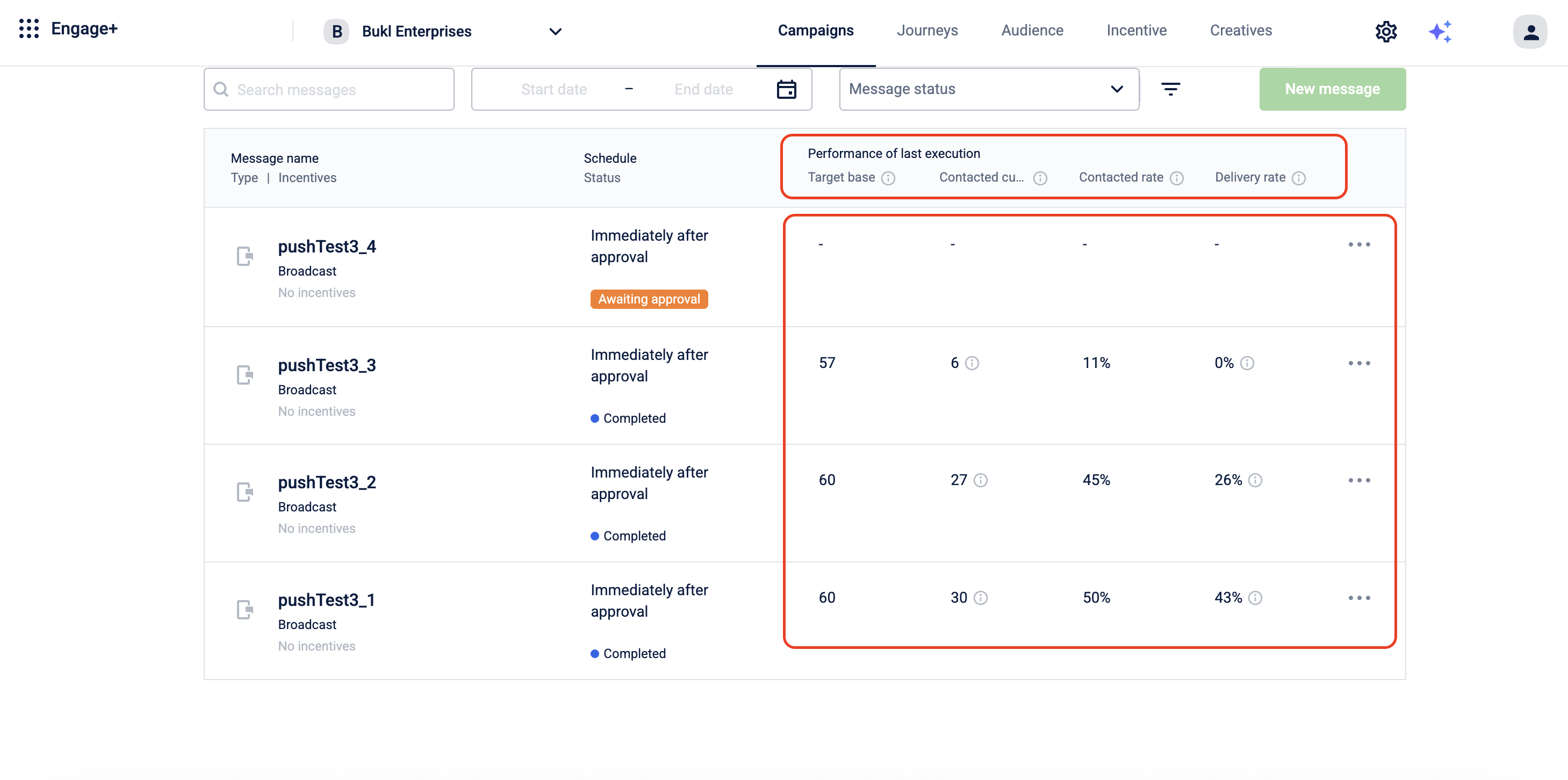
Task: Open the Creatives tab
Action: coord(1240,31)
